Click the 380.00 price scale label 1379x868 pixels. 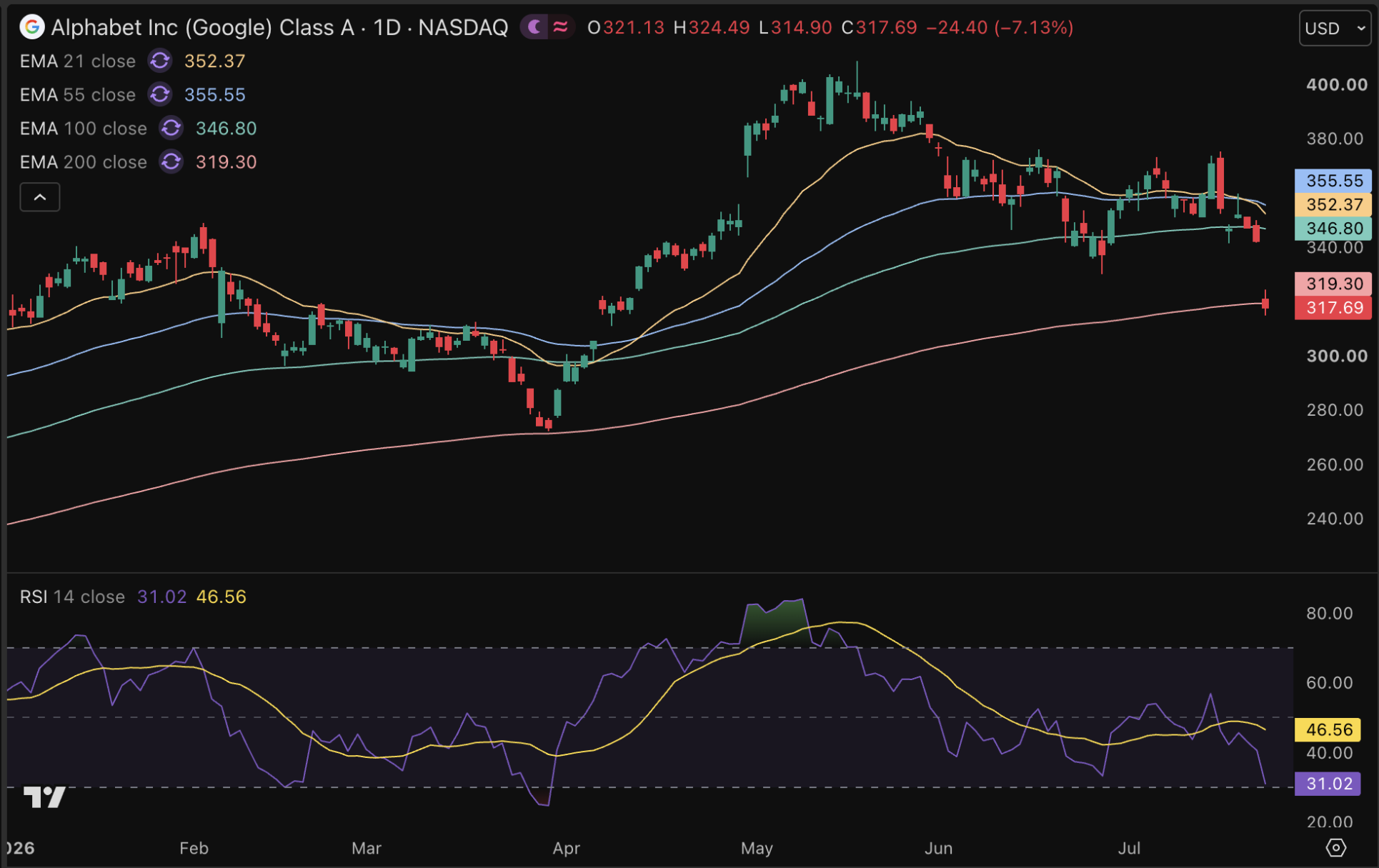1335,138
